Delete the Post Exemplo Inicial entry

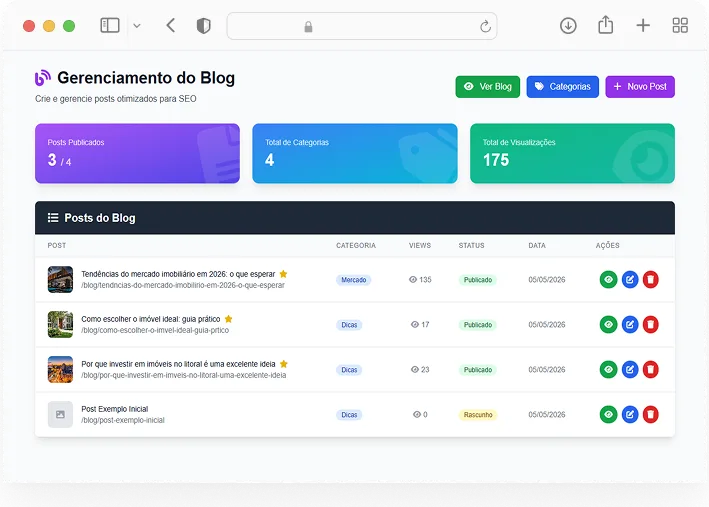point(651,414)
